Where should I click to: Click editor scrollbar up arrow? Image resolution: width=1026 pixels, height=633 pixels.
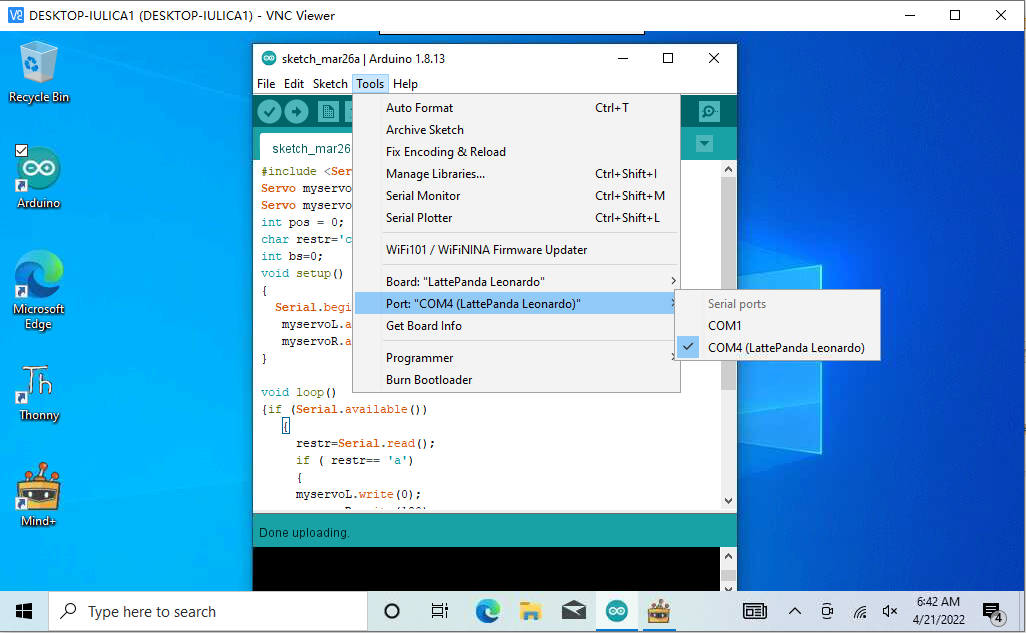point(728,170)
